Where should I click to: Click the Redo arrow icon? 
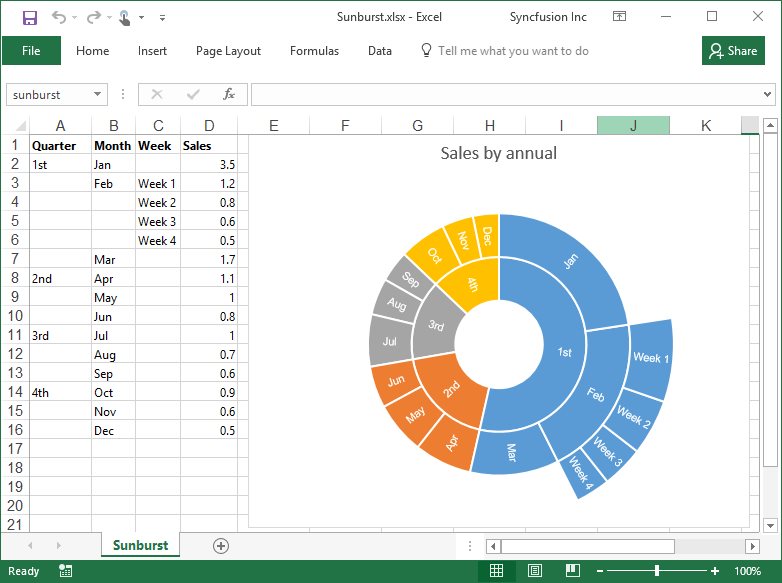[x=93, y=17]
